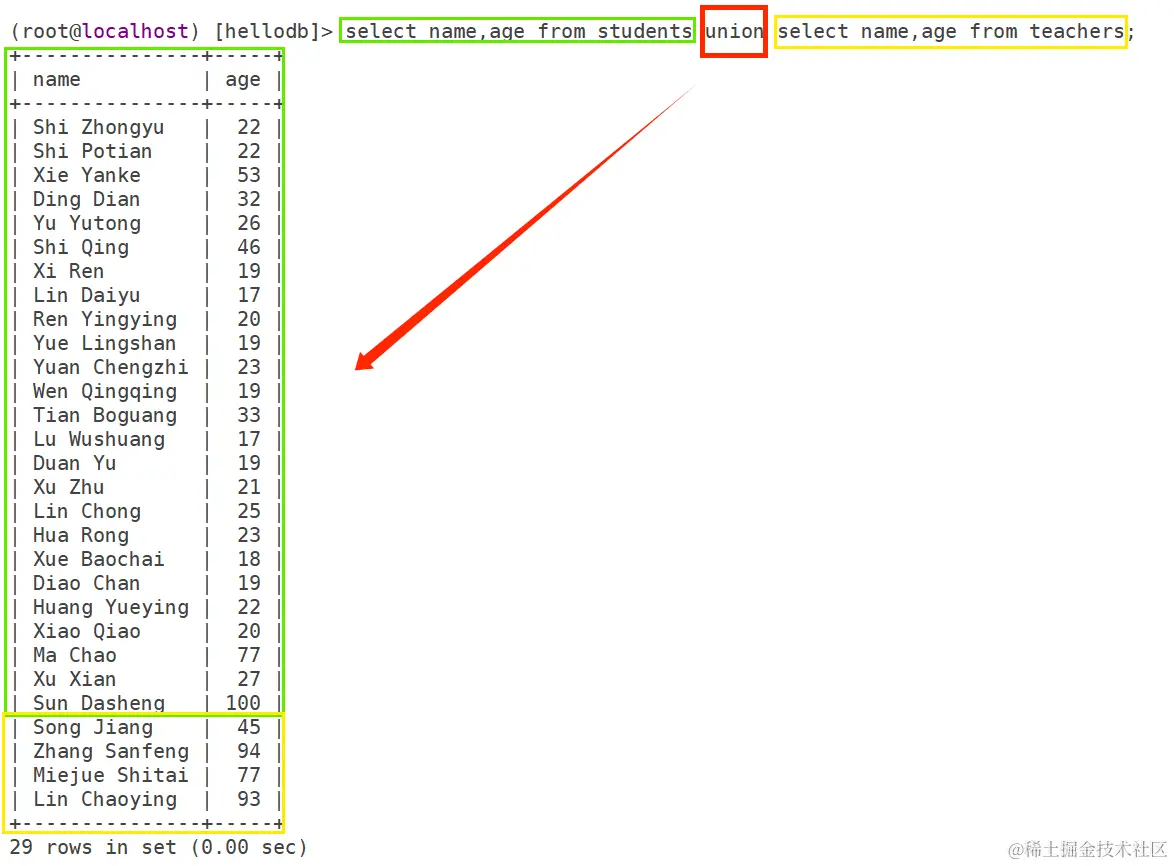Click 'Yue Lingshan' in the table

coord(104,343)
